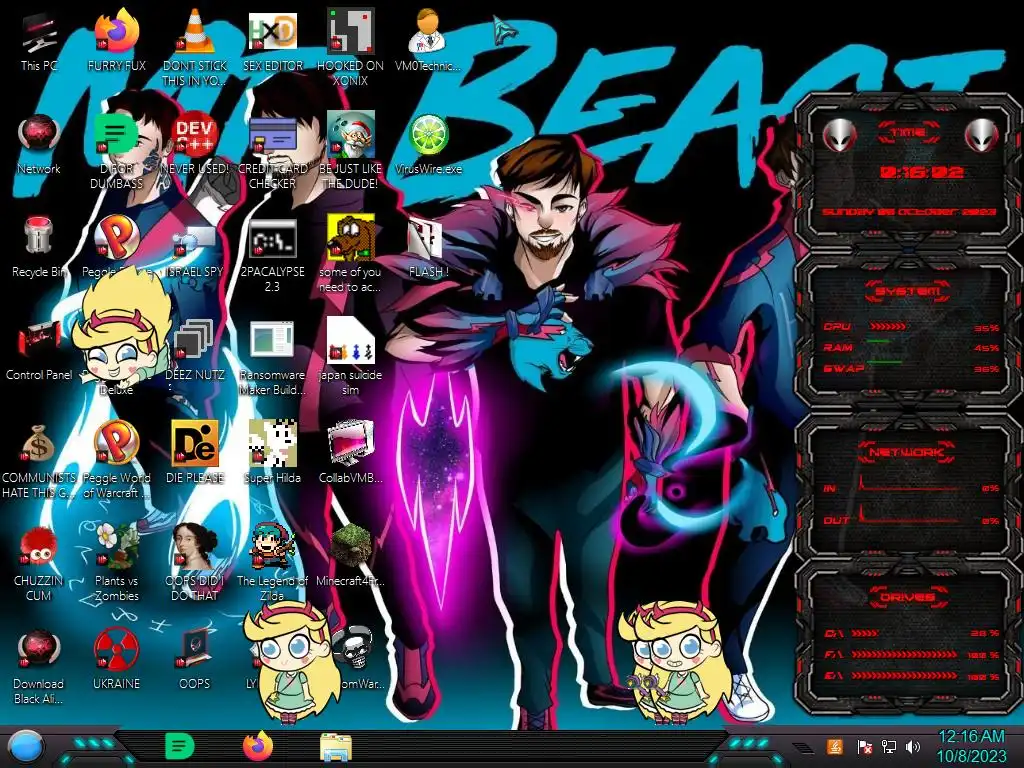
Task: Open CollabVMB... monitor icon
Action: (350, 452)
